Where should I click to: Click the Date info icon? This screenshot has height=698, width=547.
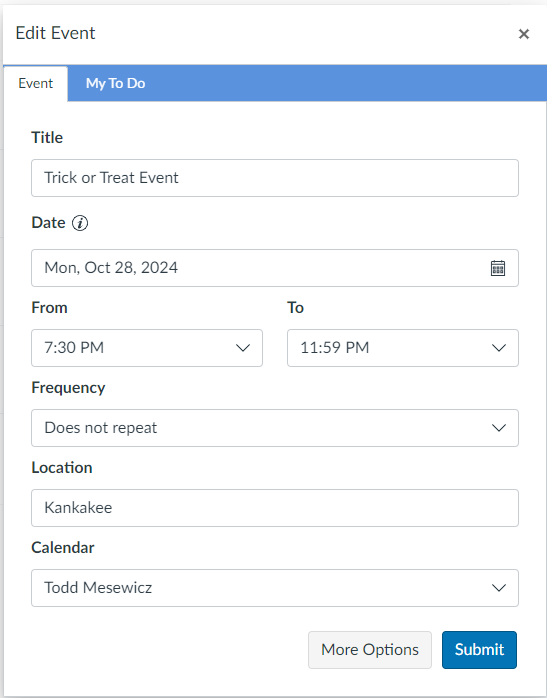pyautogui.click(x=80, y=223)
